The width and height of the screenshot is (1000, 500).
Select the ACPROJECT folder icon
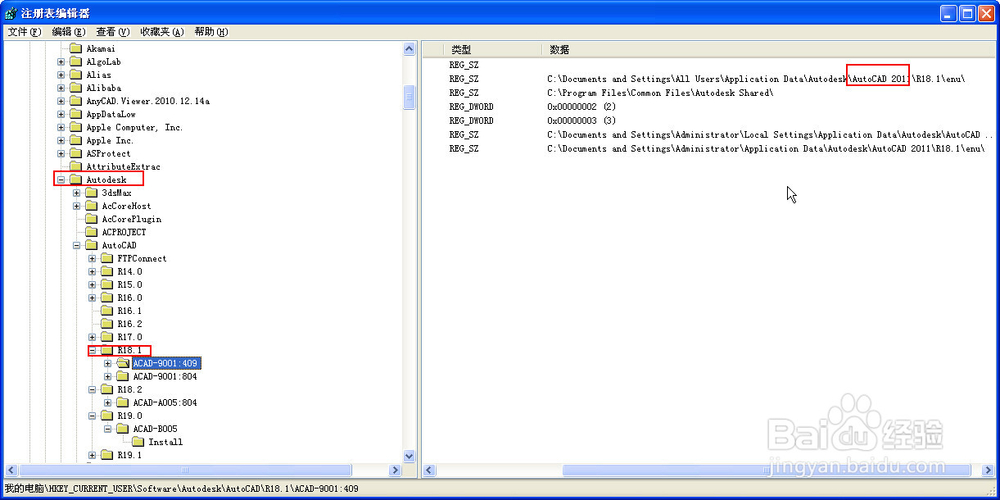tap(92, 232)
